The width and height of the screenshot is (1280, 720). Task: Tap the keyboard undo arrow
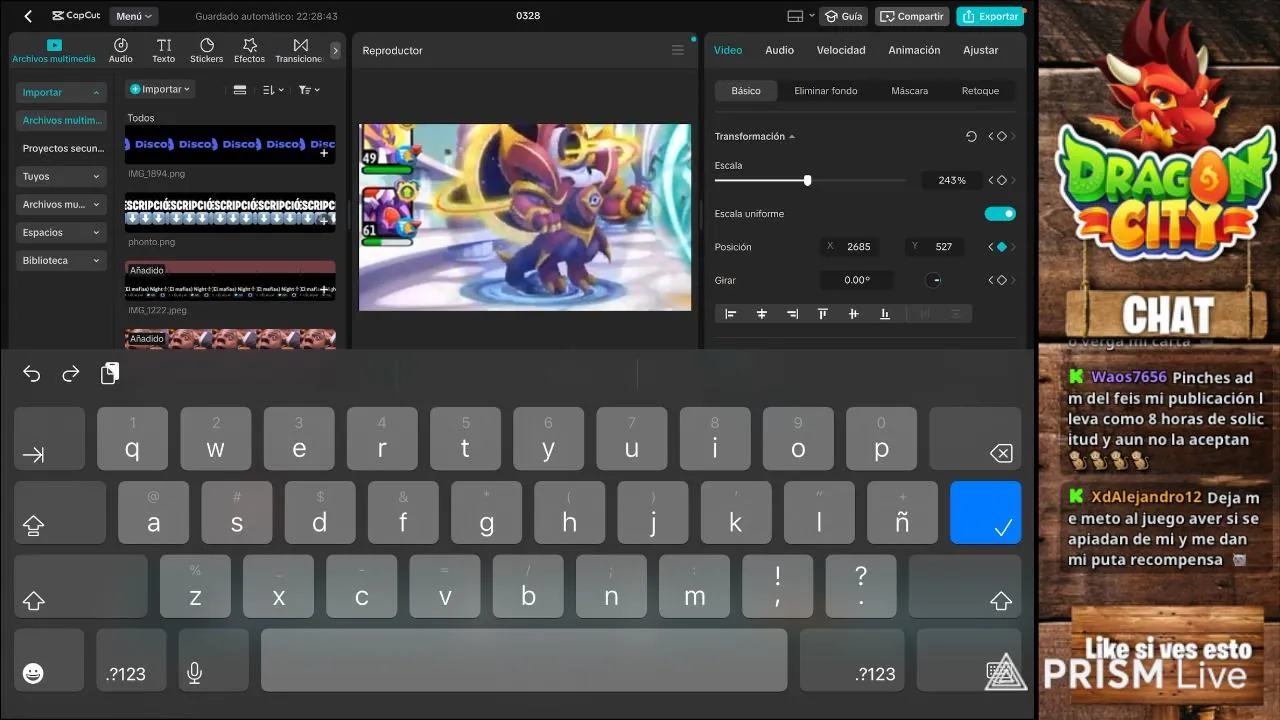32,374
